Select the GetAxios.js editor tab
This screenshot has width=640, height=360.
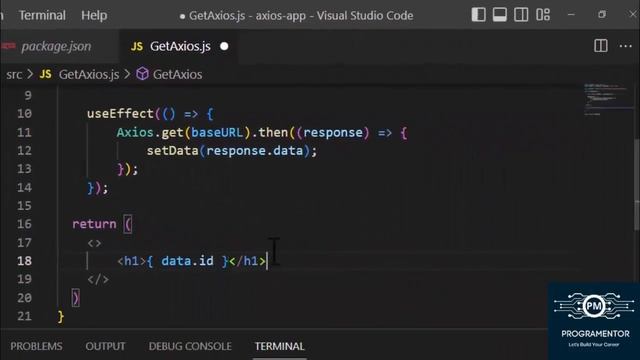pos(180,47)
